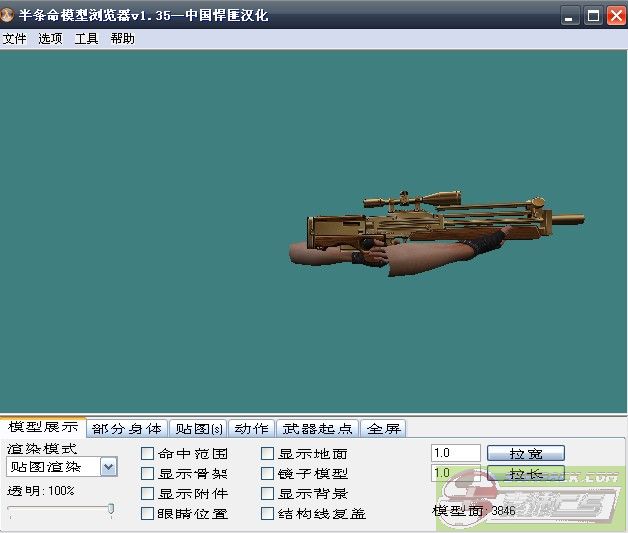Click the app icon in the title bar
Viewport: 628px width, 533px height.
[x=9, y=15]
